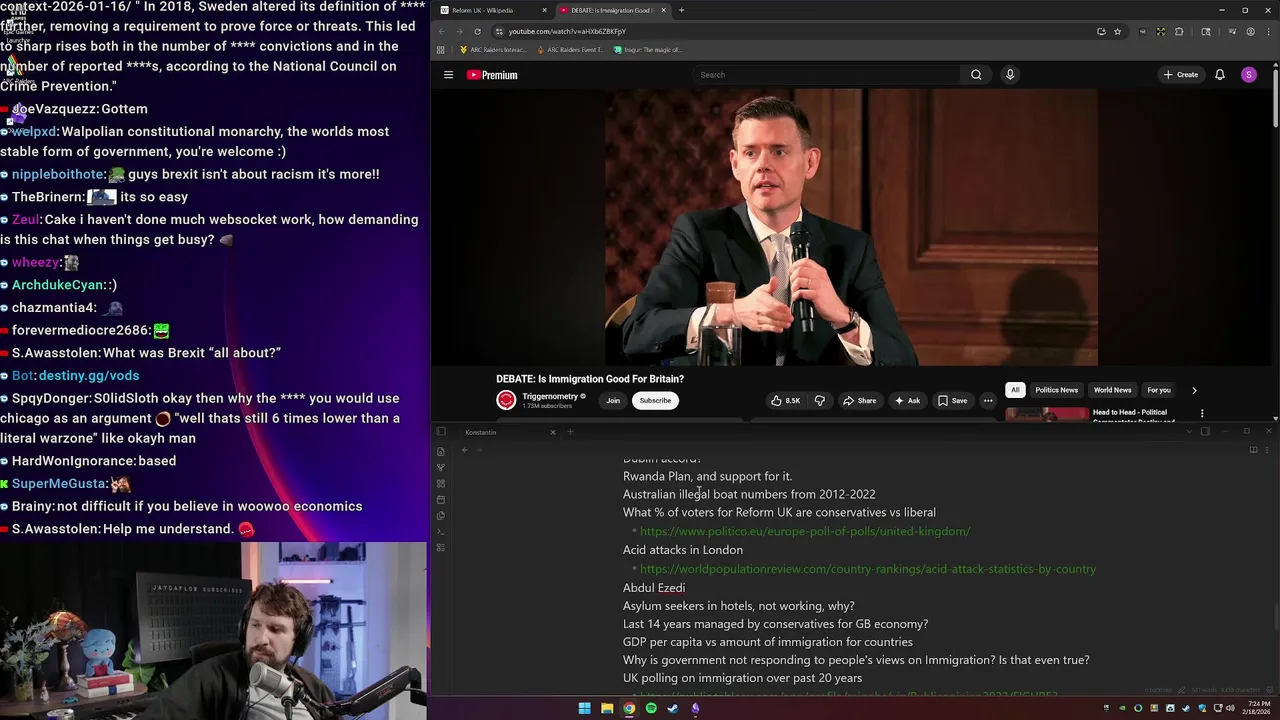The height and width of the screenshot is (720, 1280).
Task: Open options for Head to Head video
Action: click(x=1202, y=413)
